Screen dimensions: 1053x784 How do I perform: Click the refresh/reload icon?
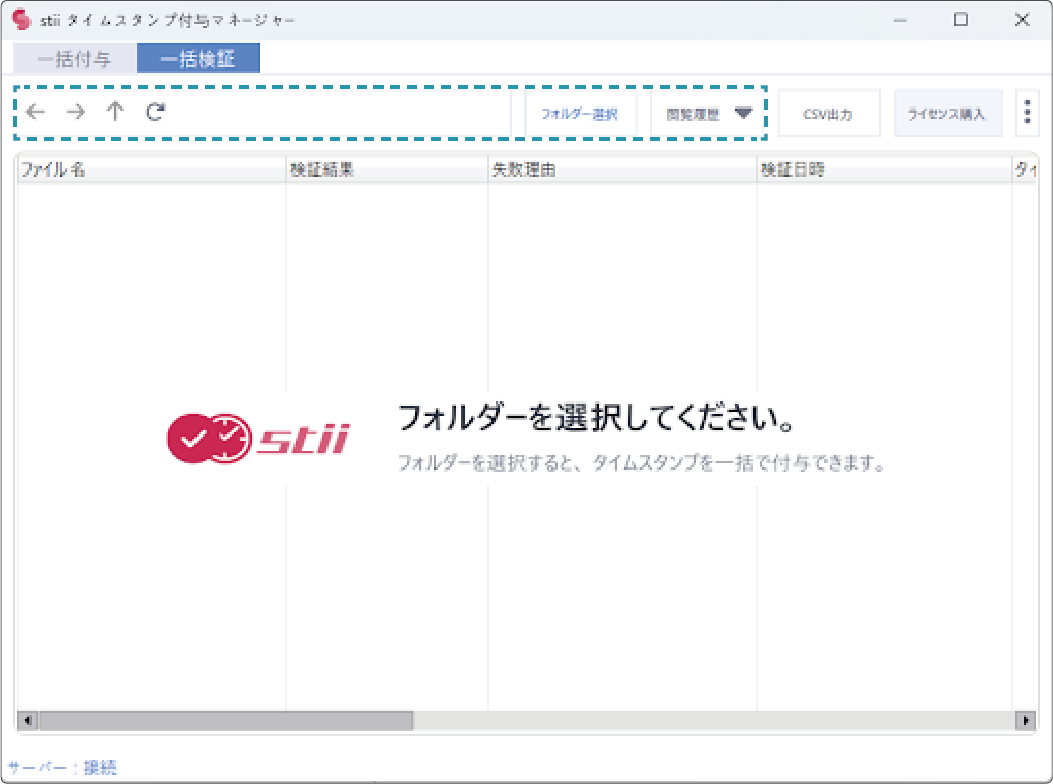[155, 112]
